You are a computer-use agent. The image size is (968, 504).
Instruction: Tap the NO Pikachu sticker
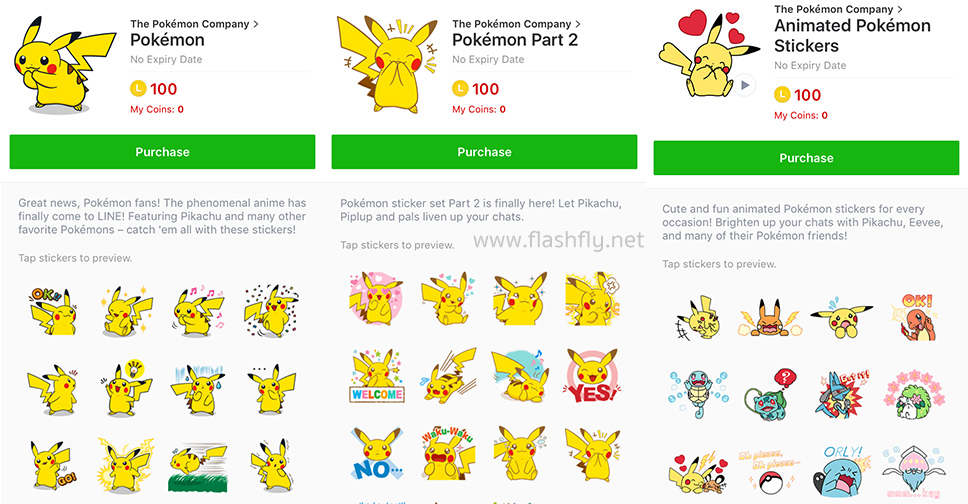click(377, 453)
